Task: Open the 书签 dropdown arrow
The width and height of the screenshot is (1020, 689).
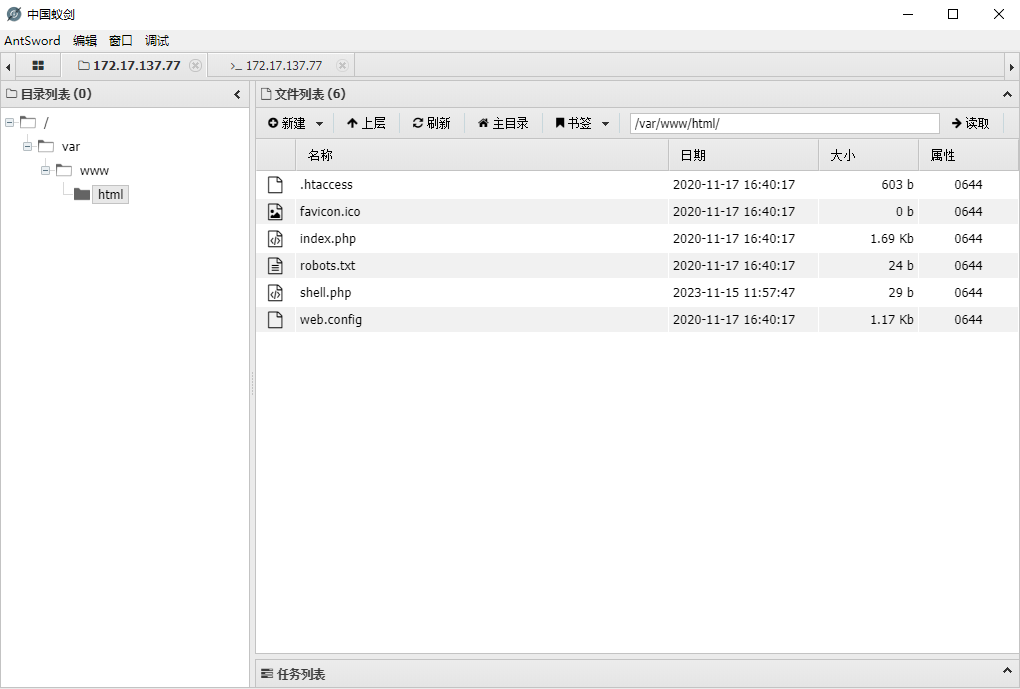Action: point(606,124)
